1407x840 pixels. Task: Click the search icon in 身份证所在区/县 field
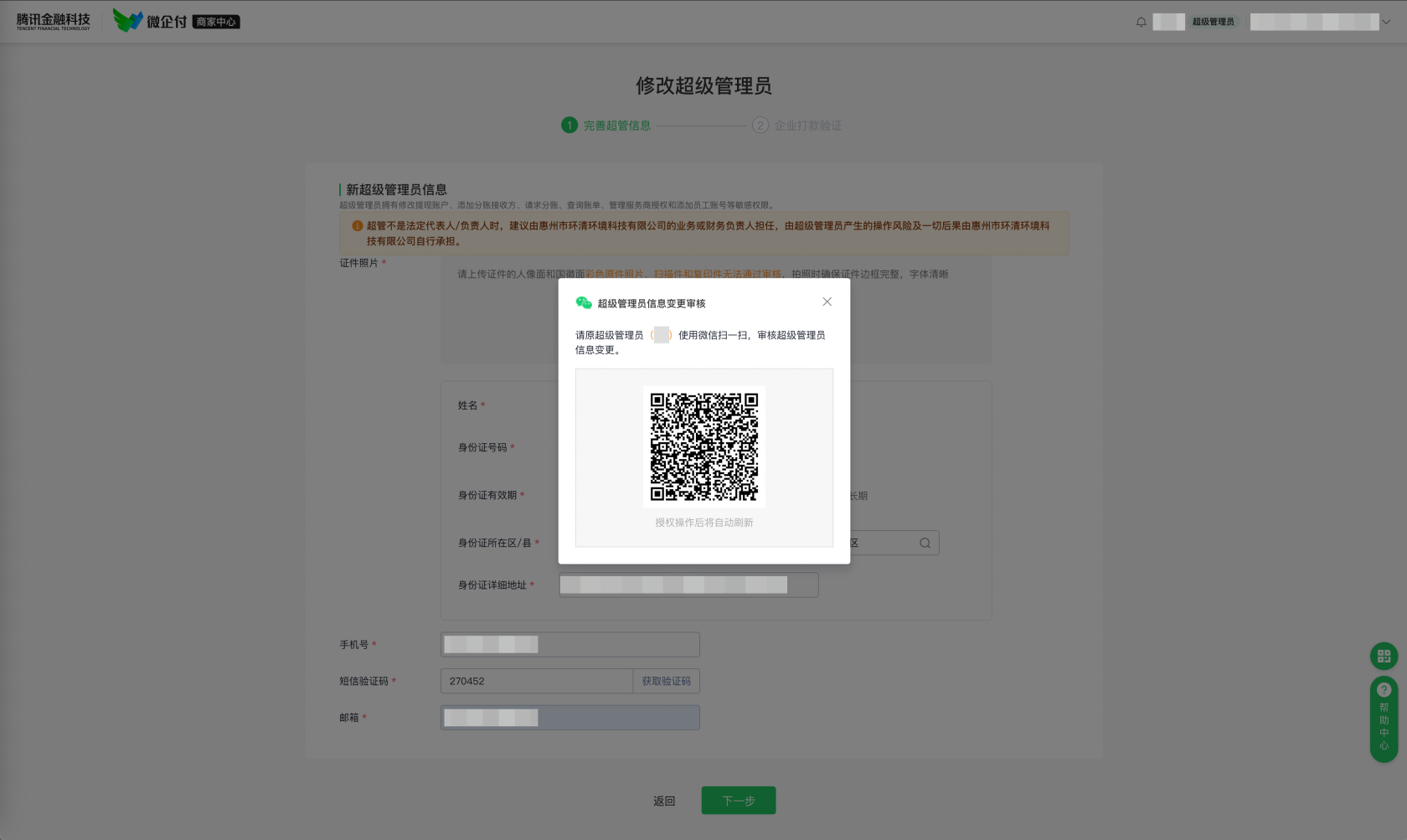925,543
